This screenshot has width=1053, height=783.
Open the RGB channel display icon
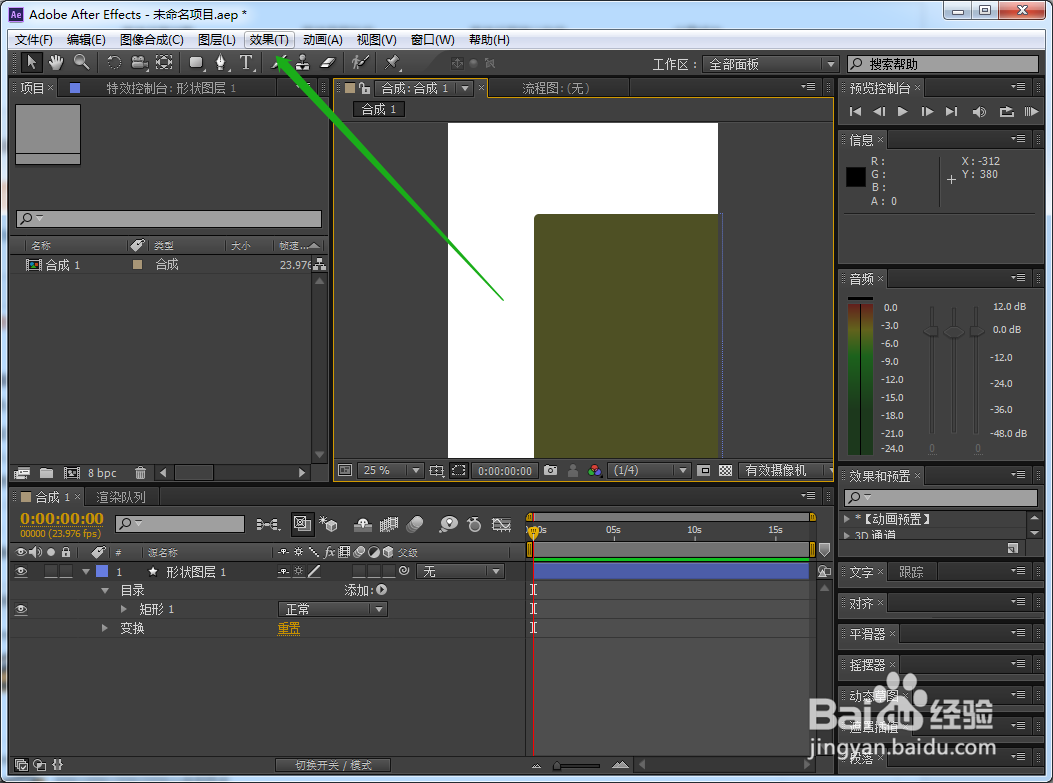click(x=594, y=471)
